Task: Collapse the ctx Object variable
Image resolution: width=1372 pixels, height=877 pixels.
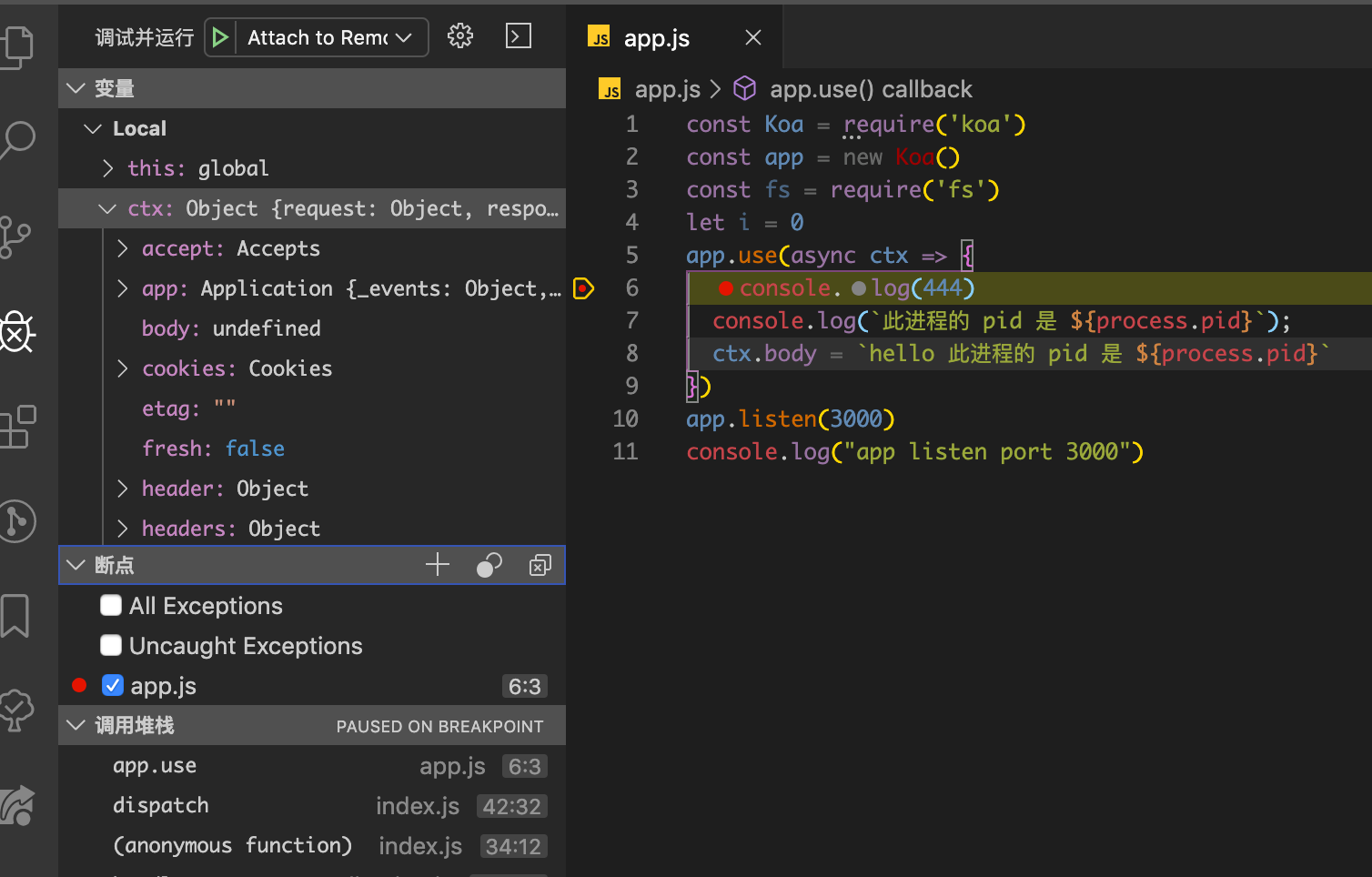Action: click(x=107, y=208)
